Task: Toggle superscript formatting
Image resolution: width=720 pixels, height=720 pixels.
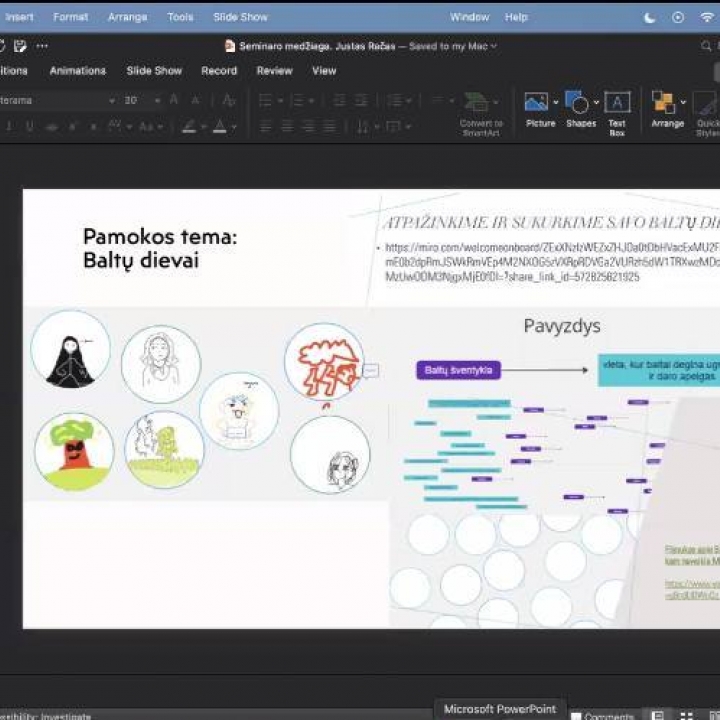Action: tap(72, 126)
